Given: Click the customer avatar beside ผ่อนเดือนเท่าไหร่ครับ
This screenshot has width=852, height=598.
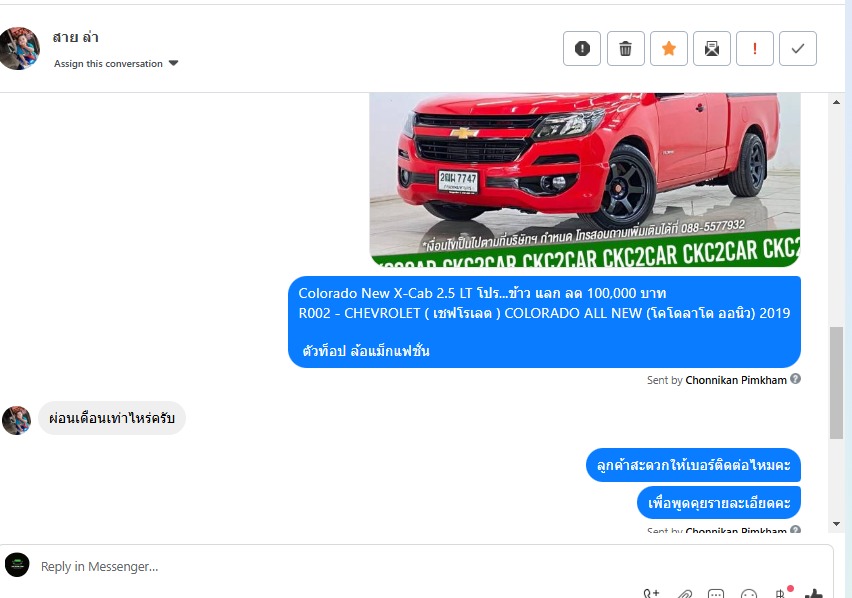Looking at the screenshot, I should pyautogui.click(x=16, y=420).
